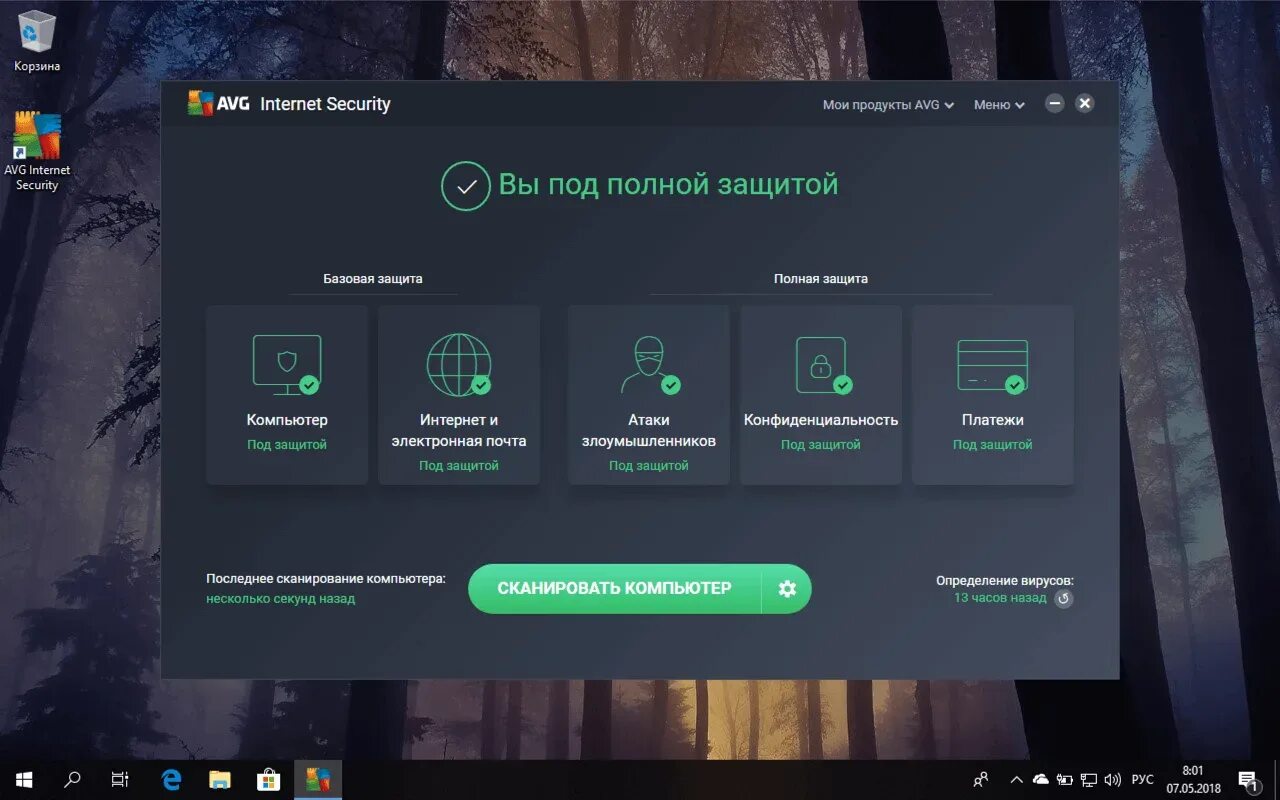Click Вы под полной защитой headline

click(668, 185)
